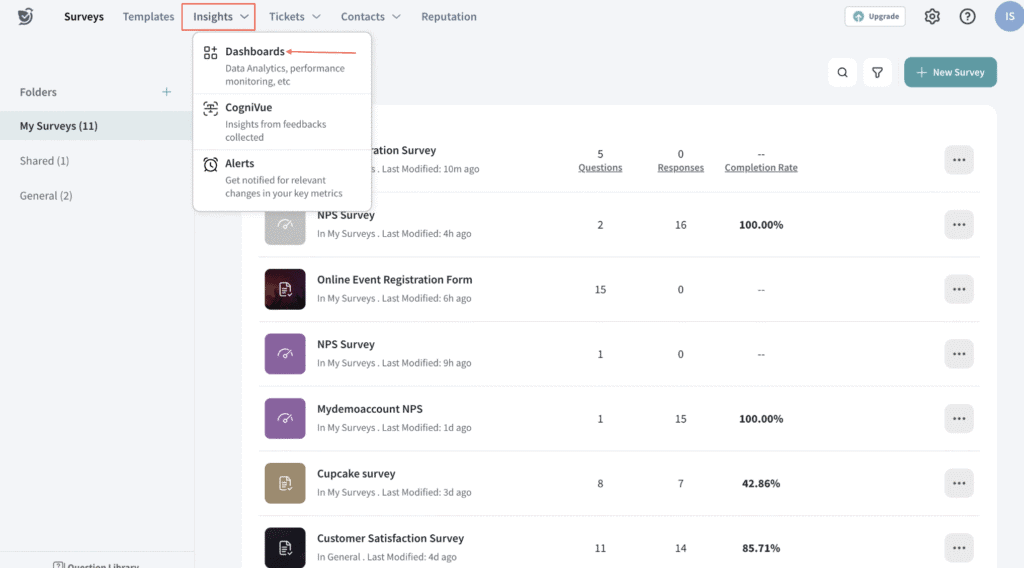
Task: Click the SurveySparrow logo icon
Action: [x=26, y=16]
